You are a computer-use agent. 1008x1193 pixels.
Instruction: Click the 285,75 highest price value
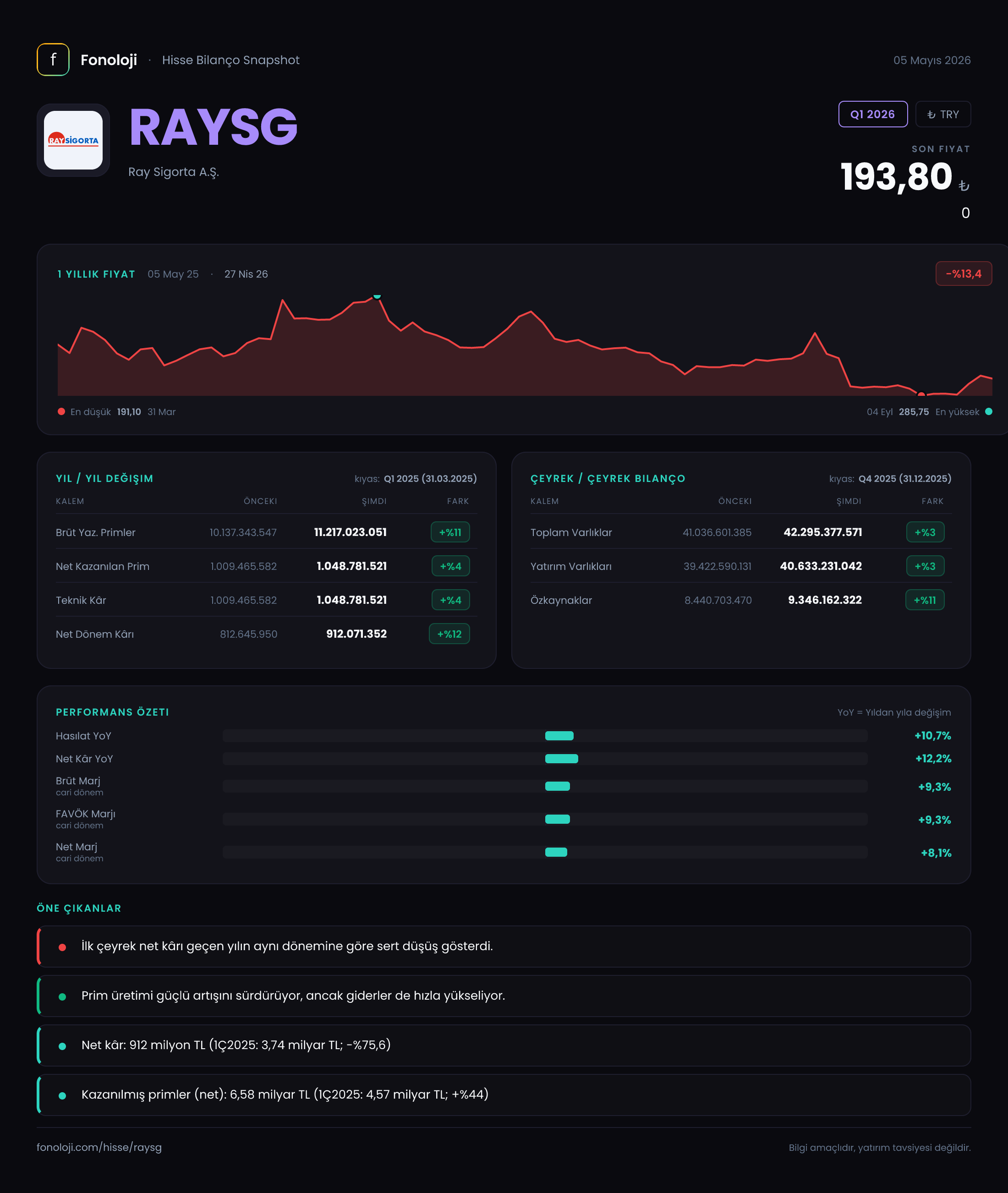[x=914, y=412]
